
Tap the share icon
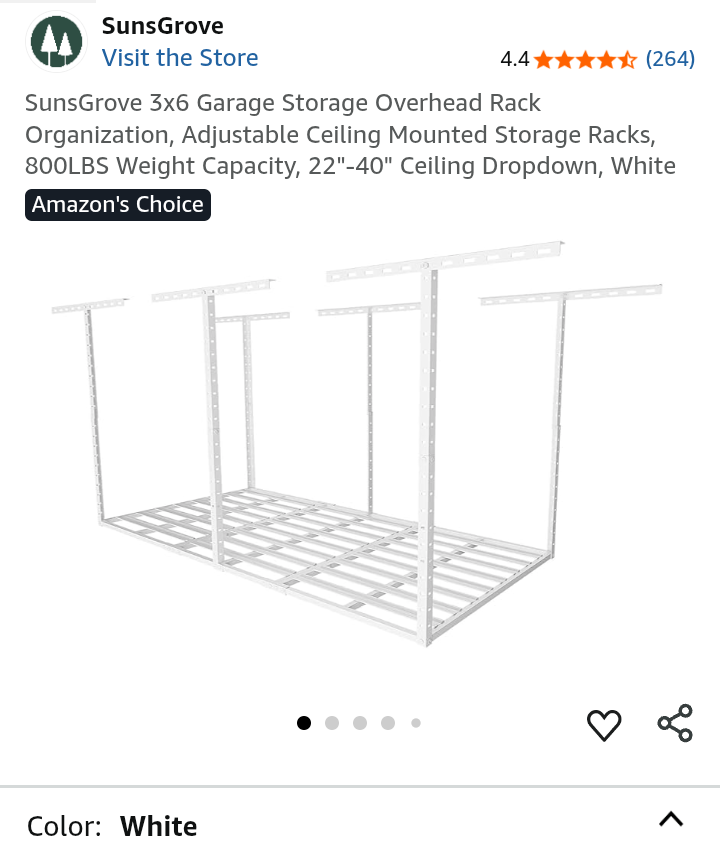pos(675,723)
